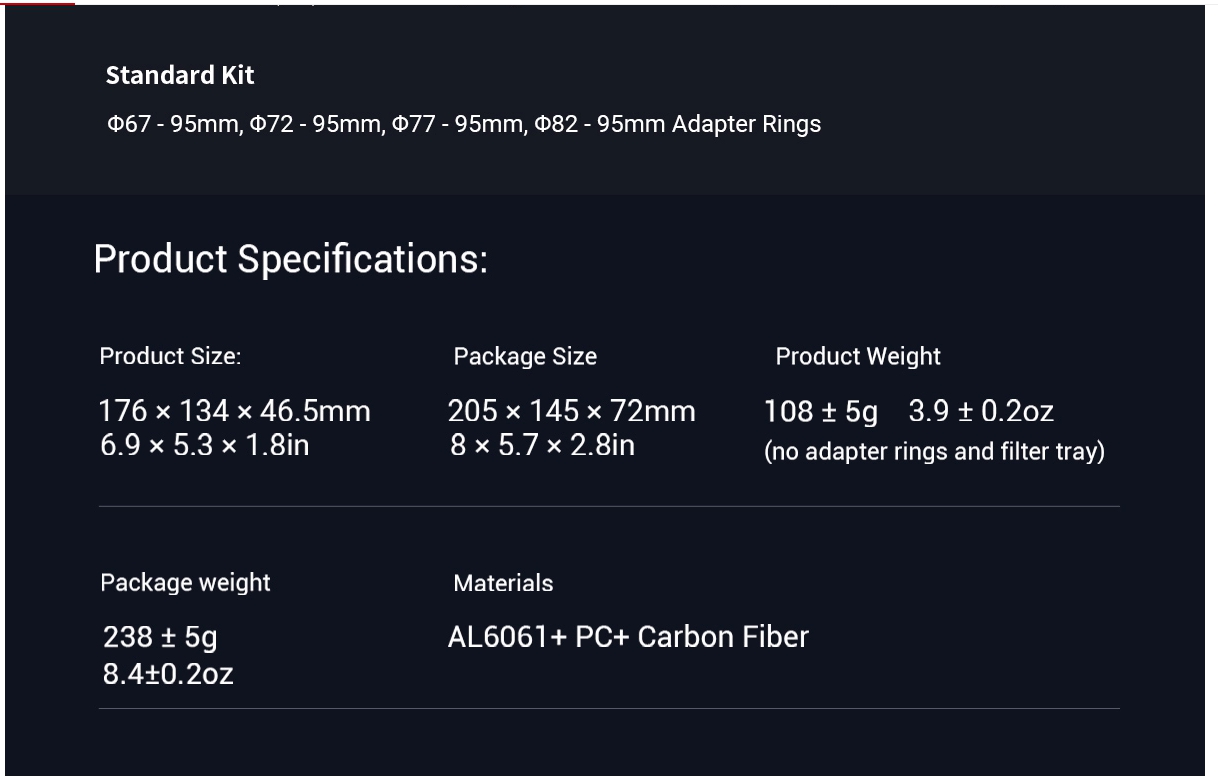This screenshot has height=779, width=1218.
Task: Select the 238 ± 5g package weight
Action: (160, 637)
